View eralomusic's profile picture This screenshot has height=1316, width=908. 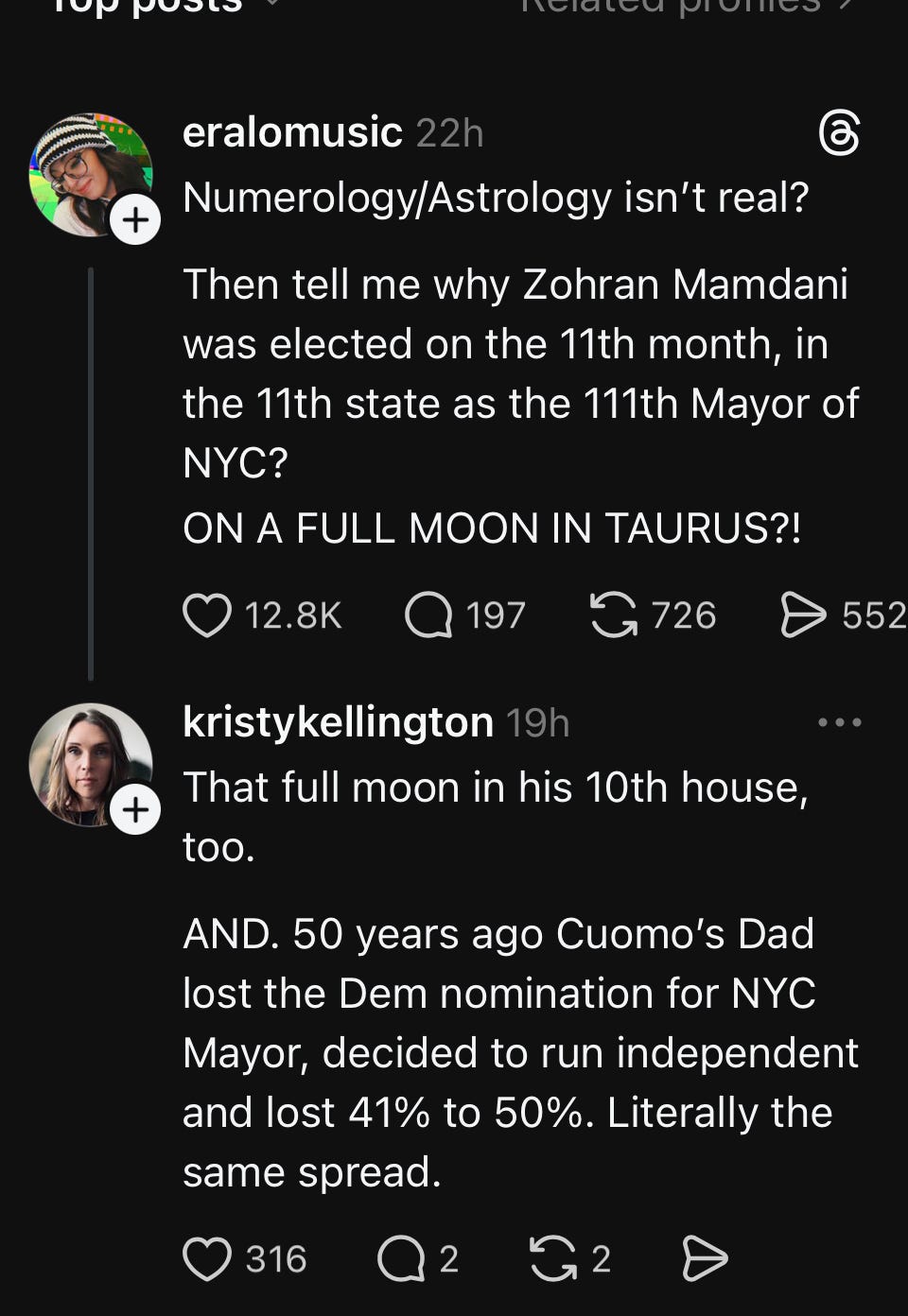(x=91, y=175)
